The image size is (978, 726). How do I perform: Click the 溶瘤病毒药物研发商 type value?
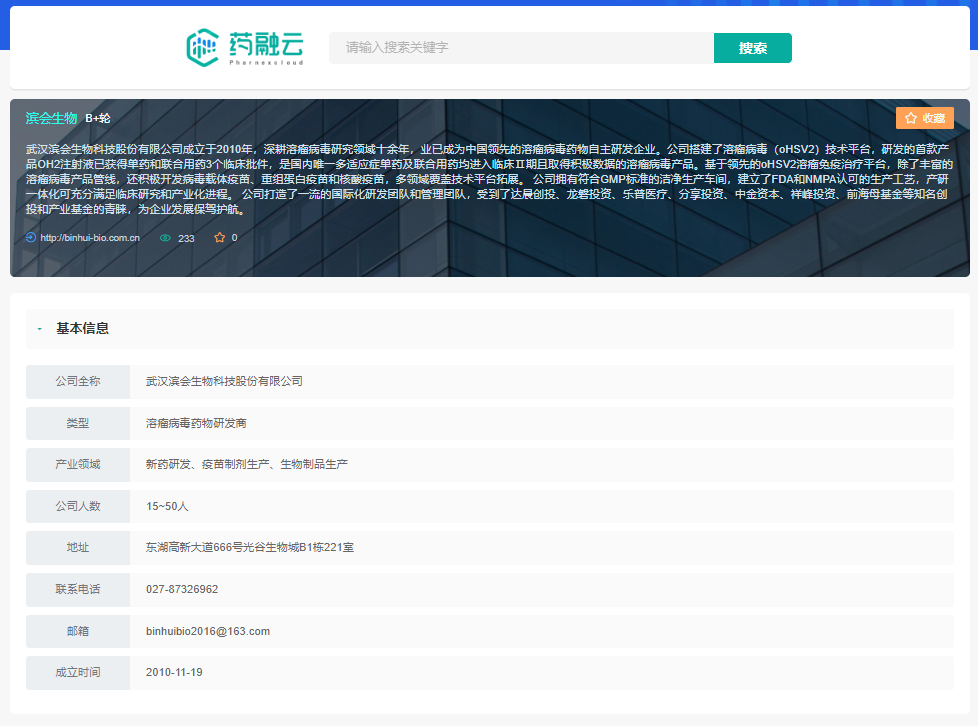[196, 423]
